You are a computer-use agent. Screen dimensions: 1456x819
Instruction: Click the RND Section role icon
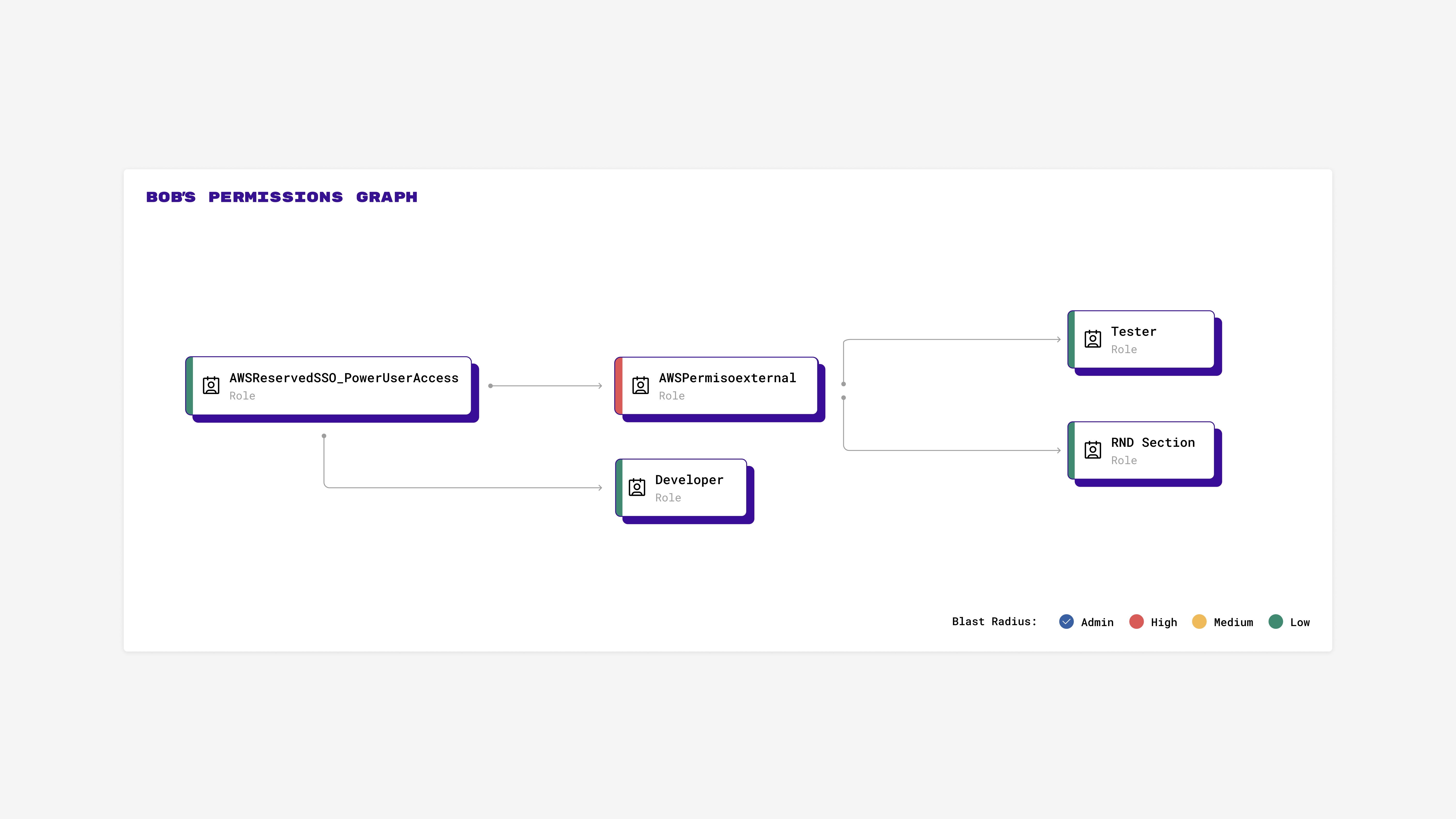click(x=1092, y=450)
